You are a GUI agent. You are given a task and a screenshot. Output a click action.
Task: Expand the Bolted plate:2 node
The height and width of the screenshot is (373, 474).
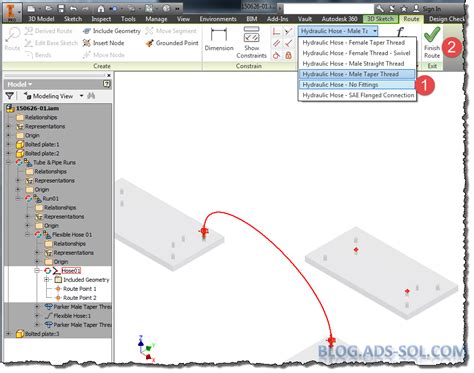tap(8, 153)
